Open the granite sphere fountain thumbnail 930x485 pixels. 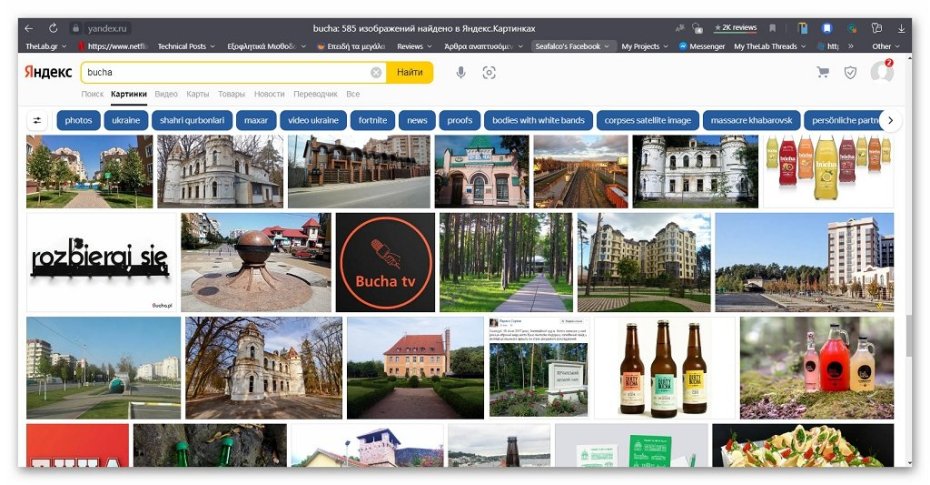point(256,262)
